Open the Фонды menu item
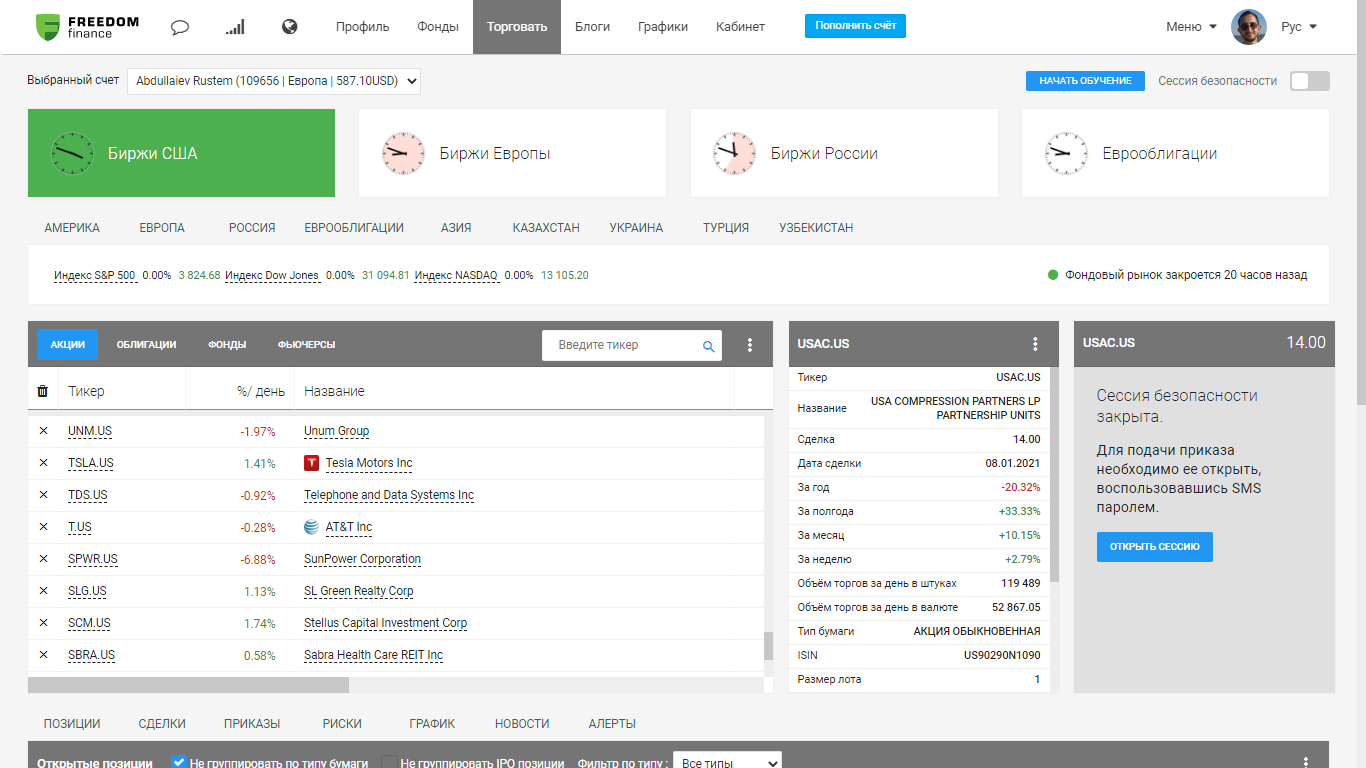Image resolution: width=1366 pixels, height=768 pixels. 438,27
